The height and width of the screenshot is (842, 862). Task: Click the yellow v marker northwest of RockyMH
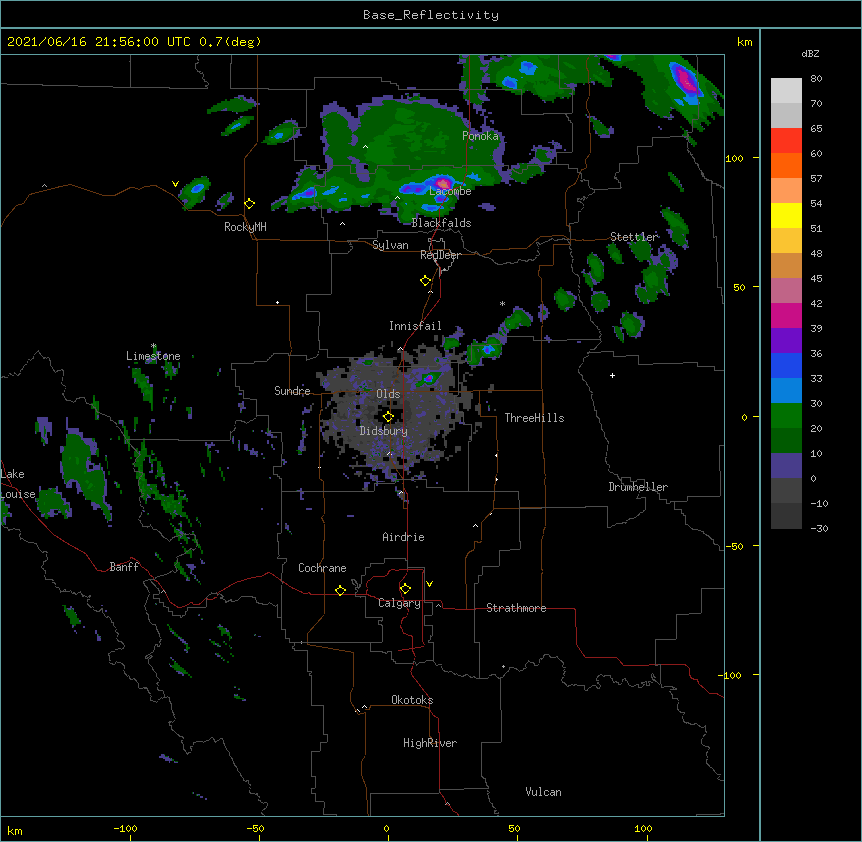coord(175,184)
